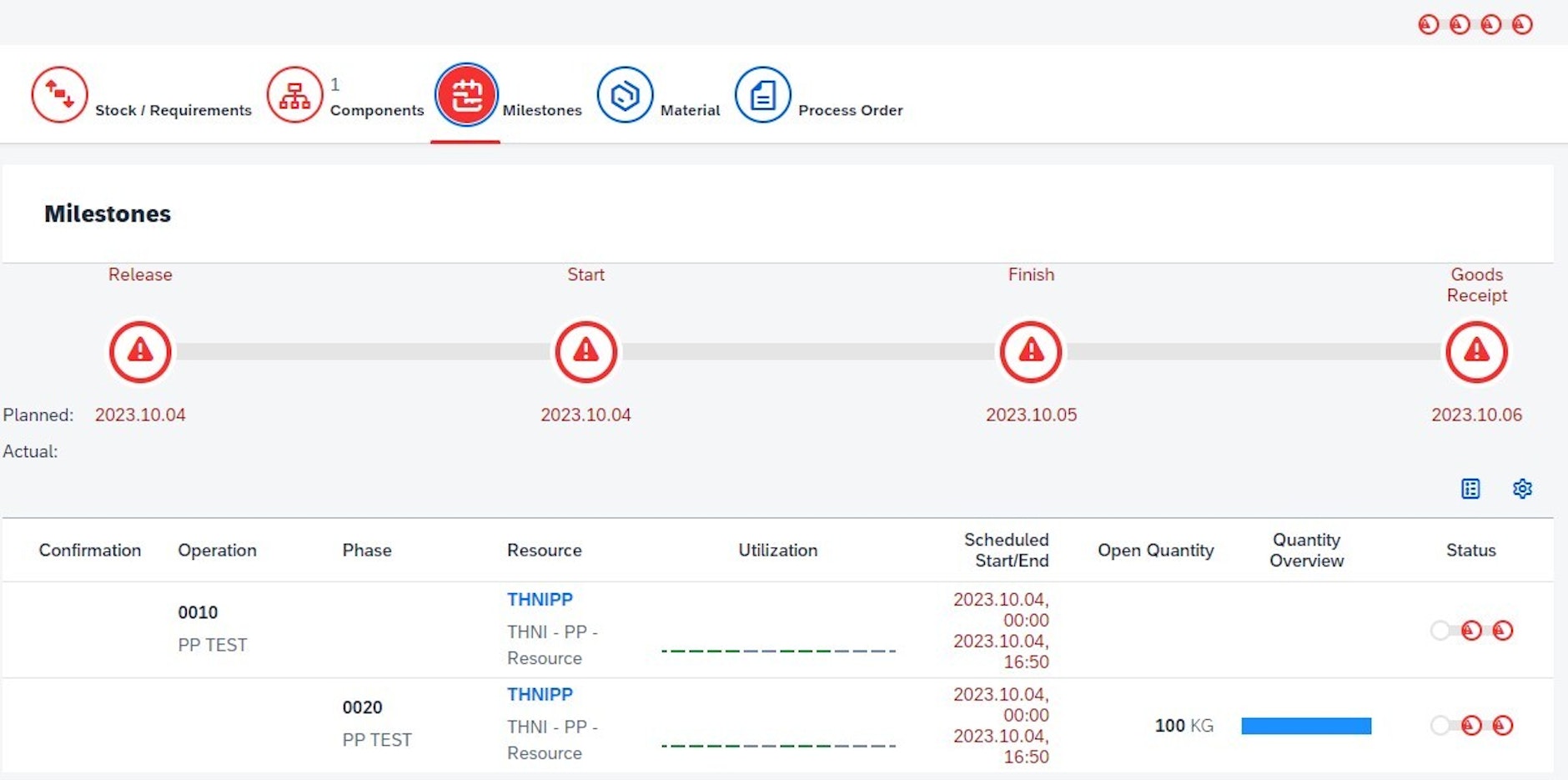This screenshot has width=1568, height=780.
Task: Toggle the status switch for operation 0010
Action: click(x=1441, y=632)
